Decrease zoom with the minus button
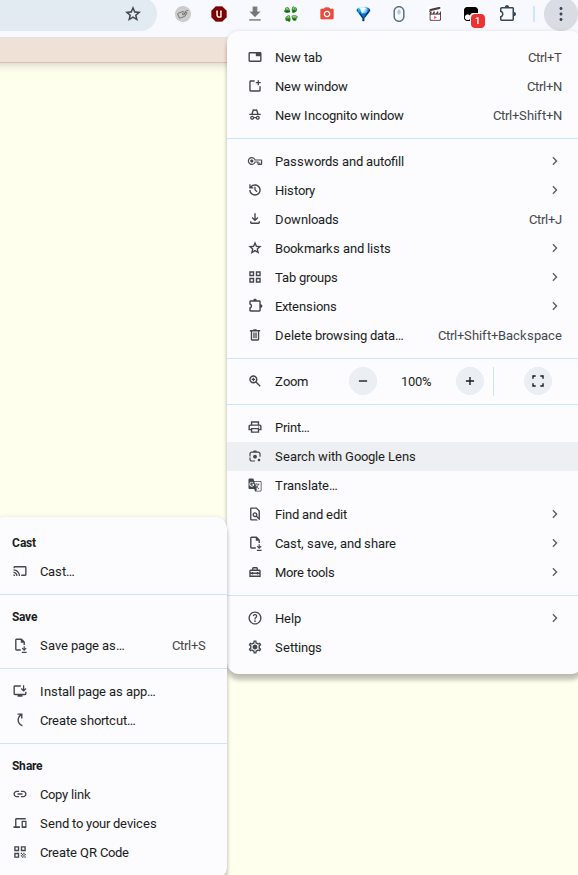The width and height of the screenshot is (578, 875). 363,381
